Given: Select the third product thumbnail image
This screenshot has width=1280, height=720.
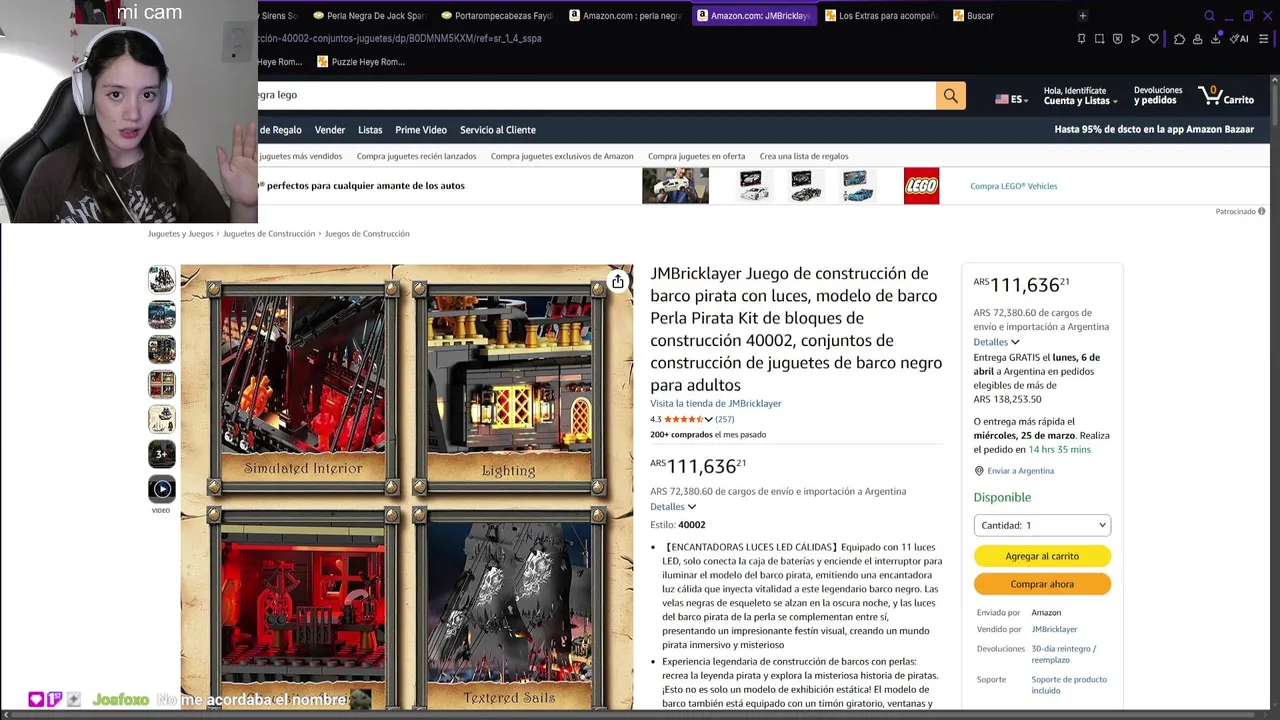Looking at the screenshot, I should [161, 349].
